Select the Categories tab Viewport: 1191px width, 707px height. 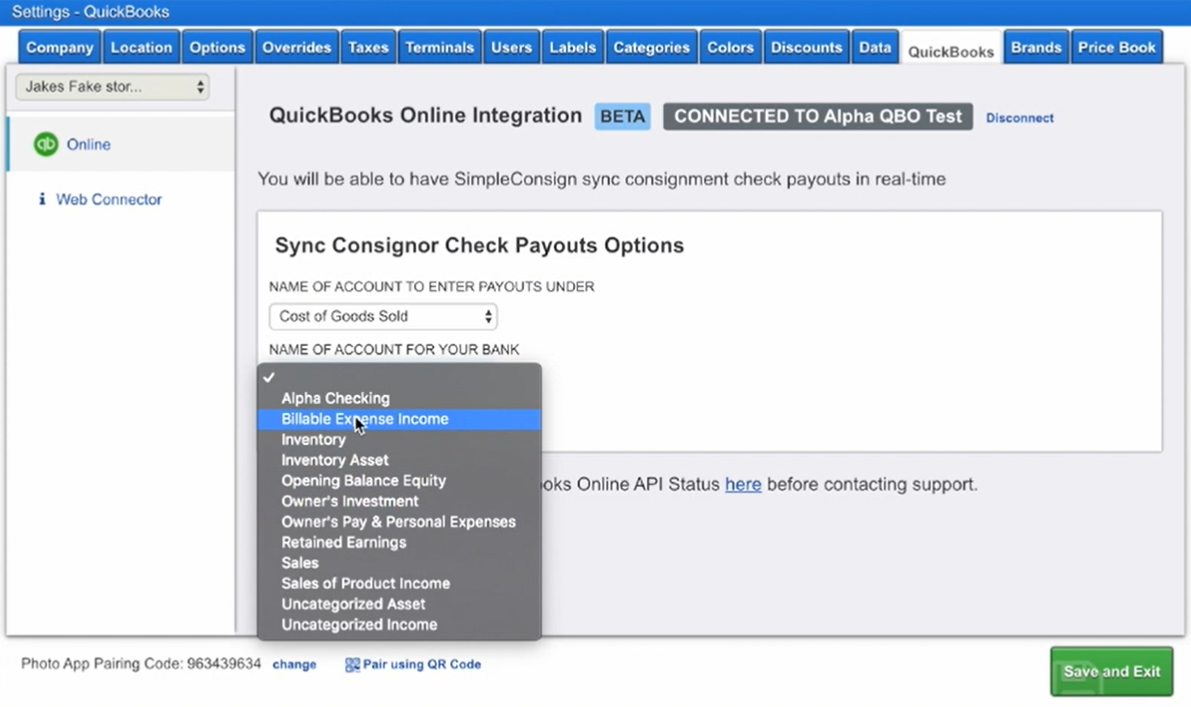[651, 47]
